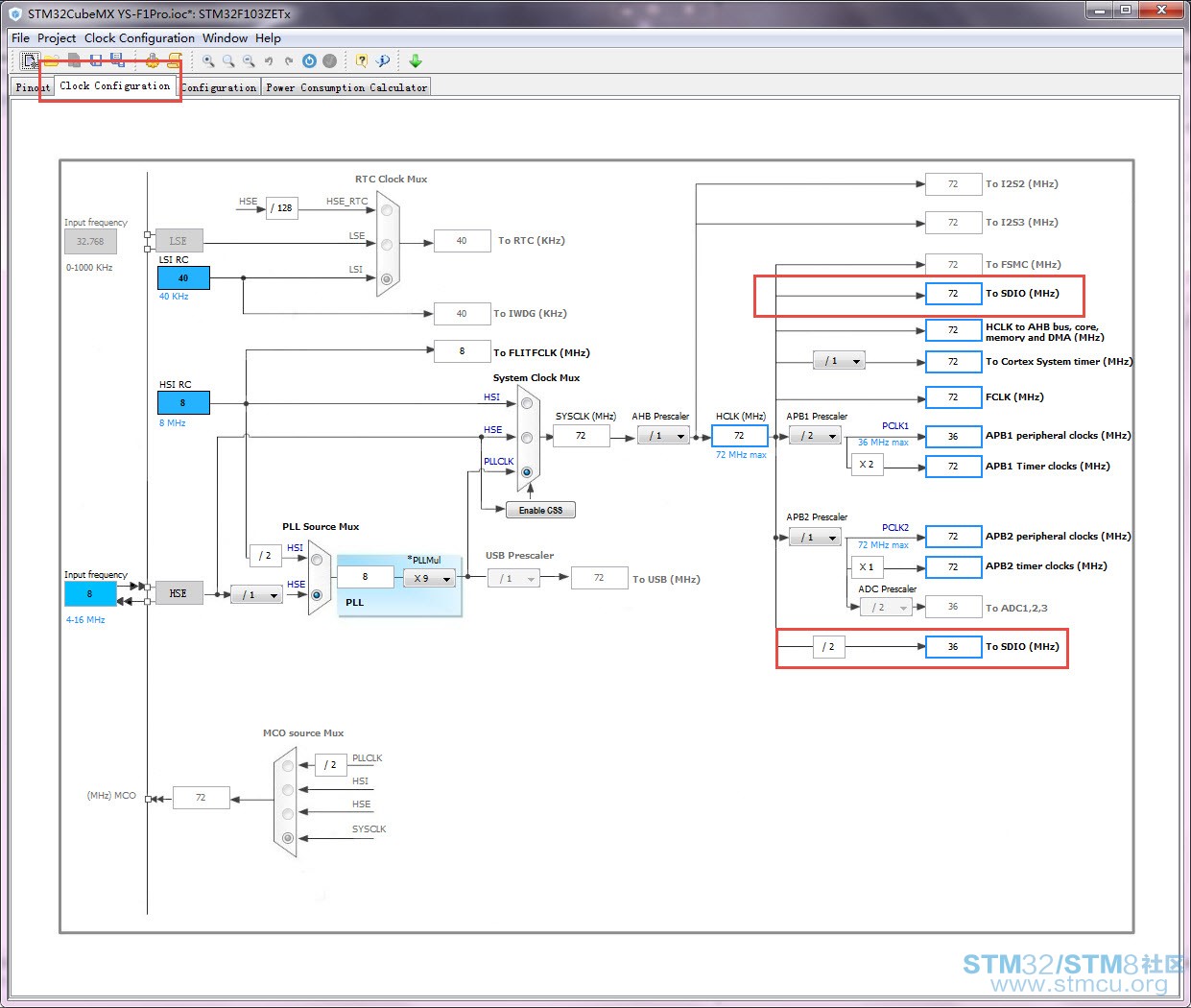Click the grey import project icon
Image resolution: width=1191 pixels, height=1008 pixels.
74,60
